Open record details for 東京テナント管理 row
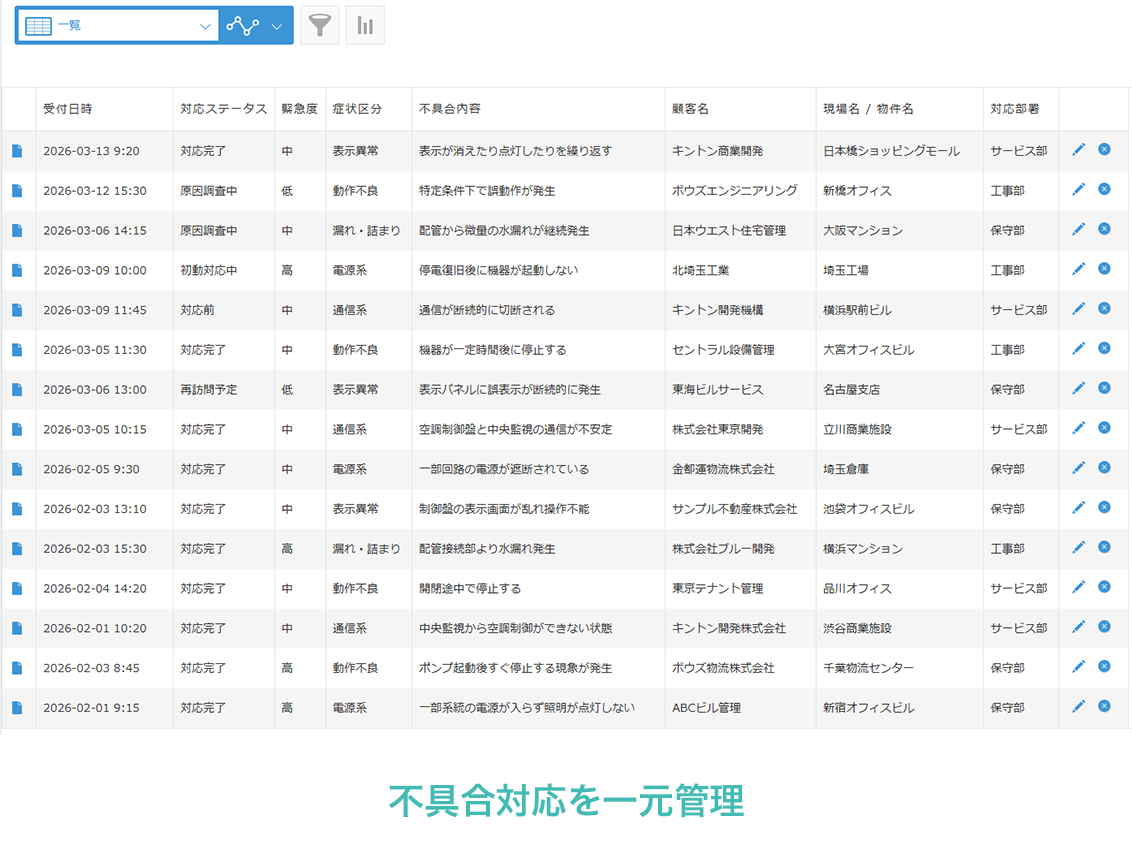This screenshot has height=844, width=1132. pos(17,589)
